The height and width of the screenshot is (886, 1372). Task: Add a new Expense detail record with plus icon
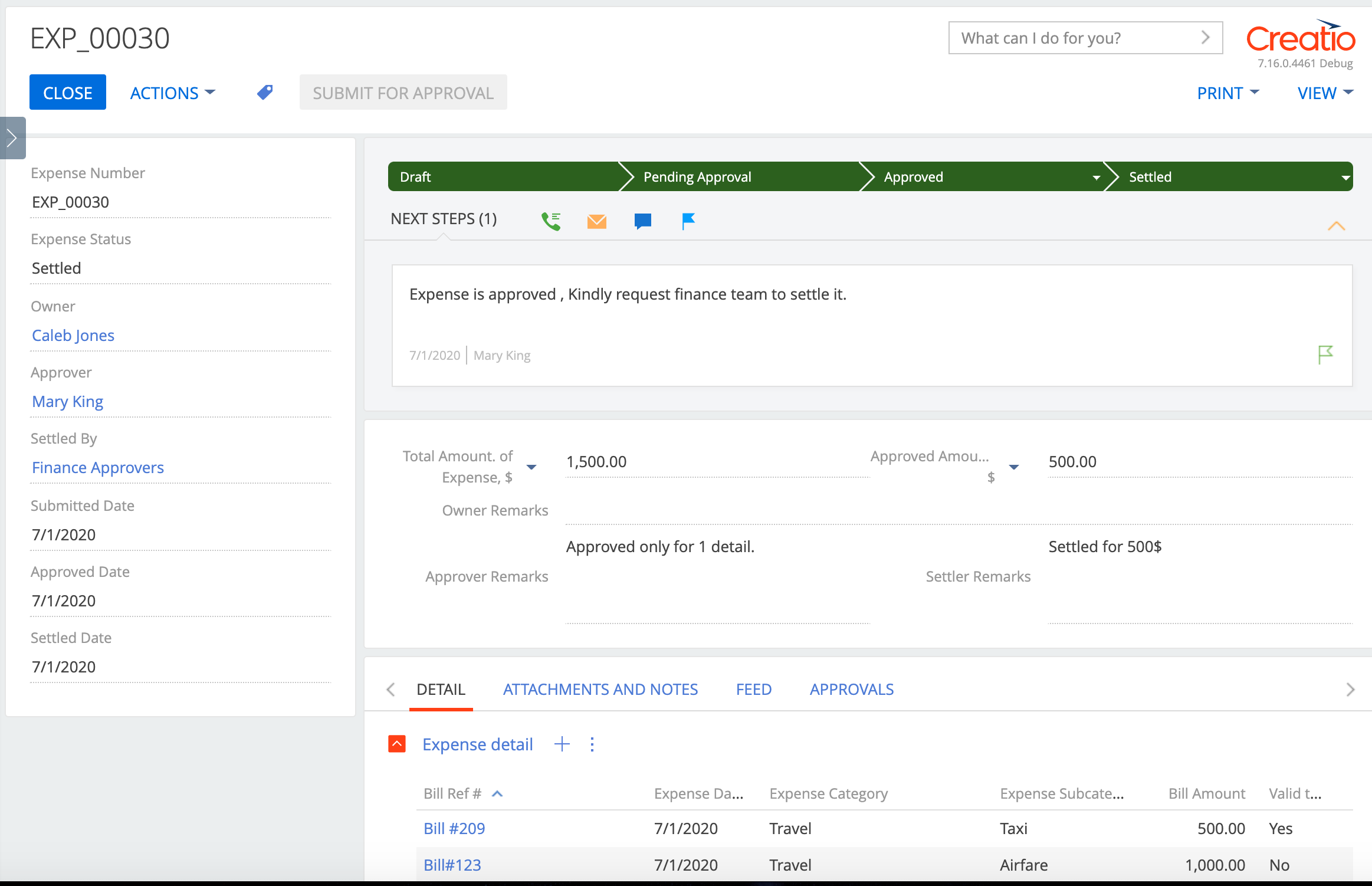point(562,744)
